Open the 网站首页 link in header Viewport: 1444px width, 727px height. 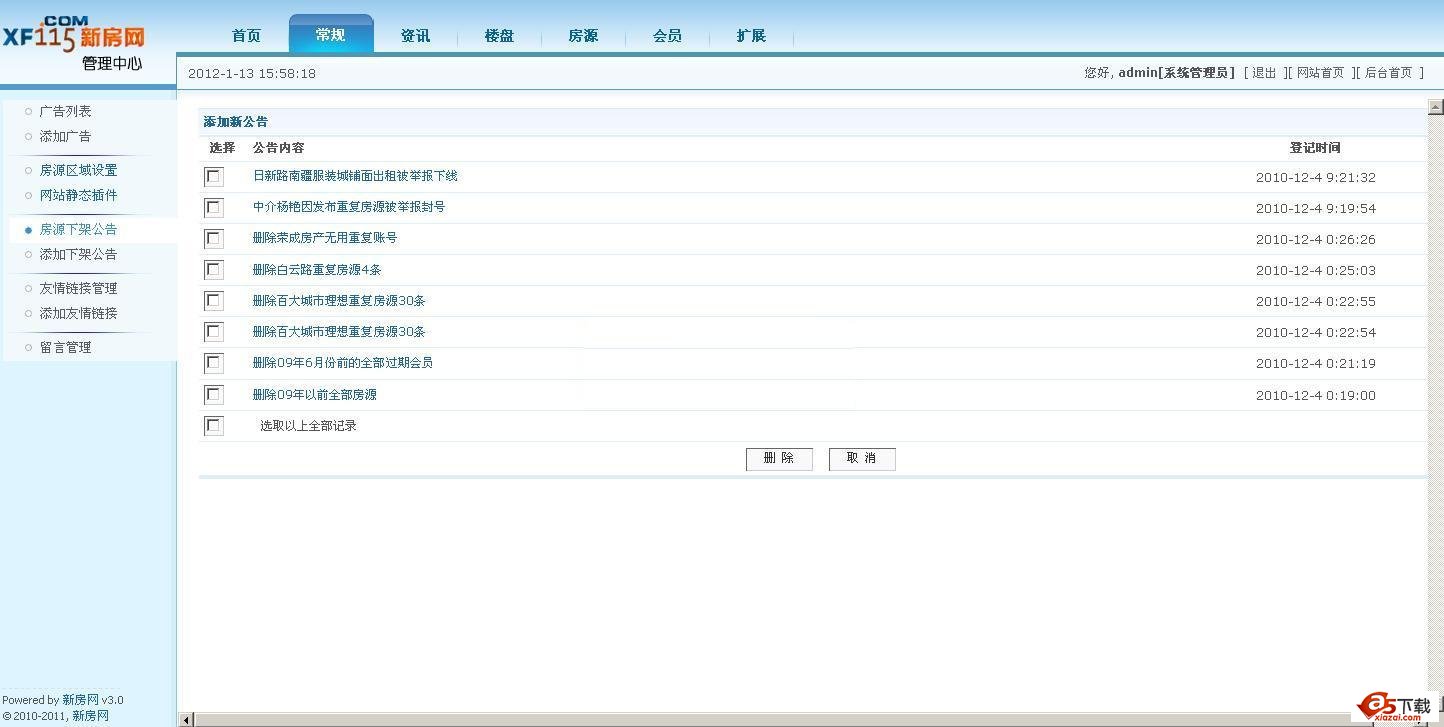pos(1320,73)
